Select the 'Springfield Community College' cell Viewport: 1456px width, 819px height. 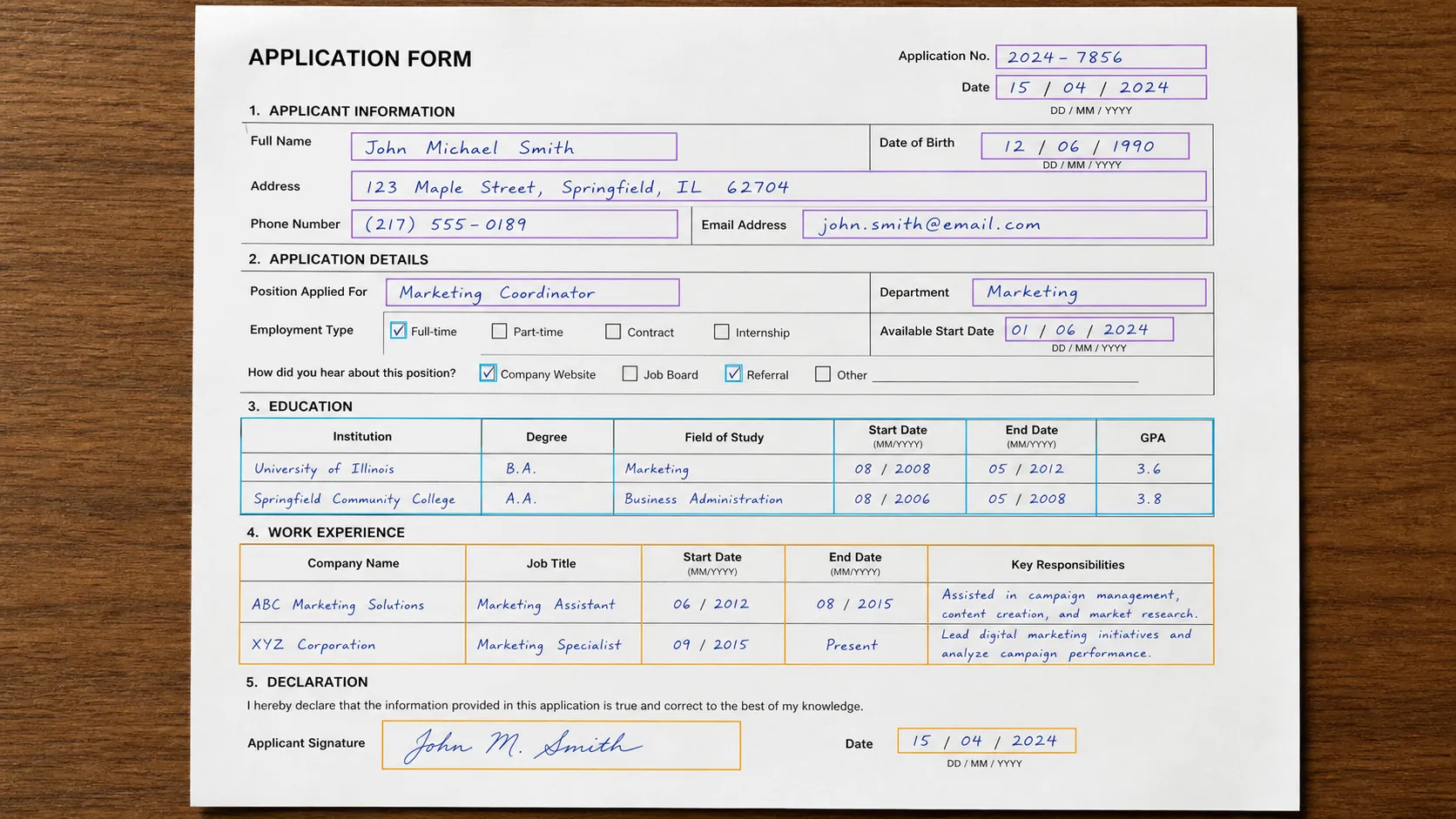click(x=361, y=499)
